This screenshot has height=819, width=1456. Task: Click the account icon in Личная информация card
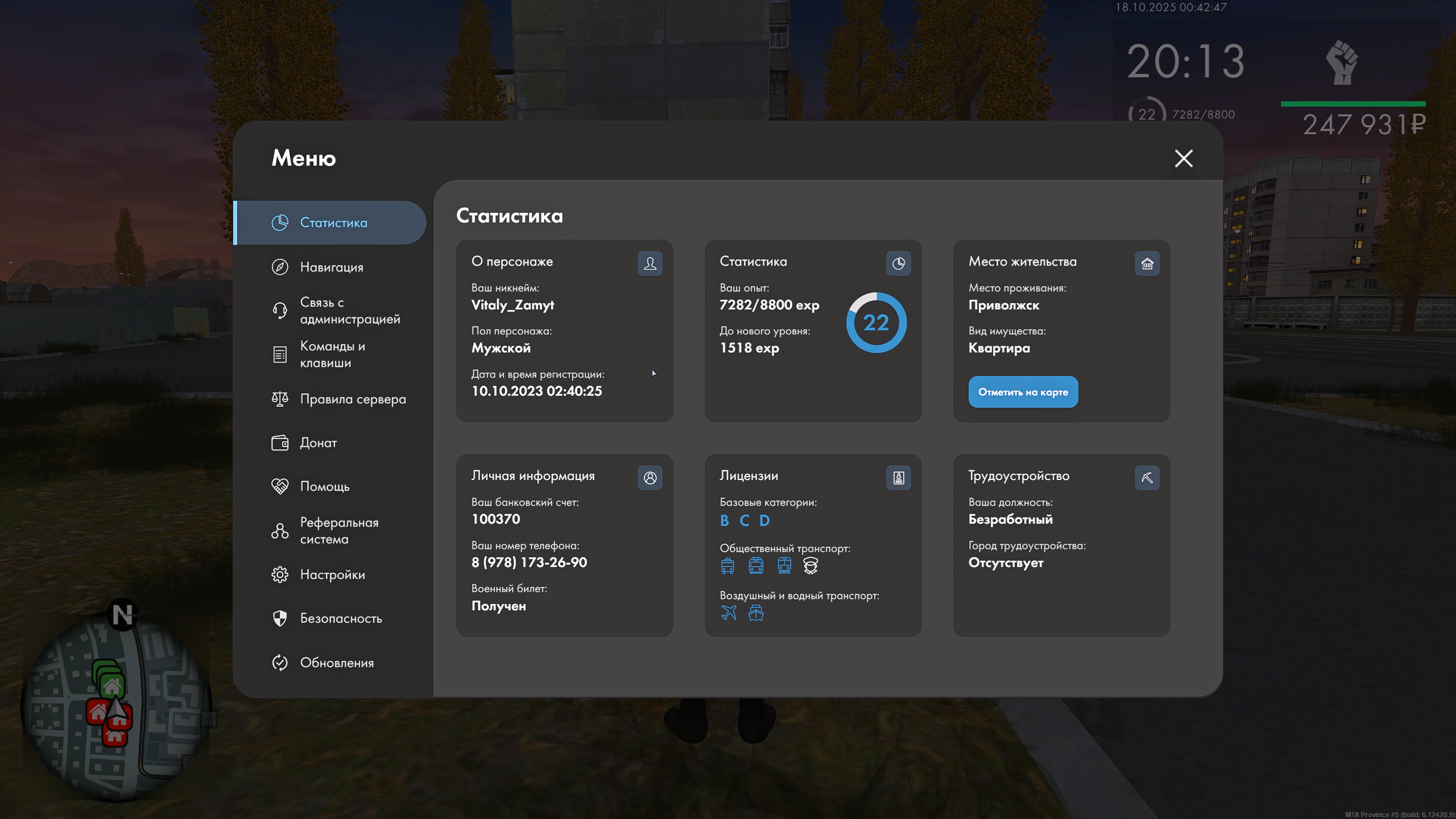(x=650, y=478)
